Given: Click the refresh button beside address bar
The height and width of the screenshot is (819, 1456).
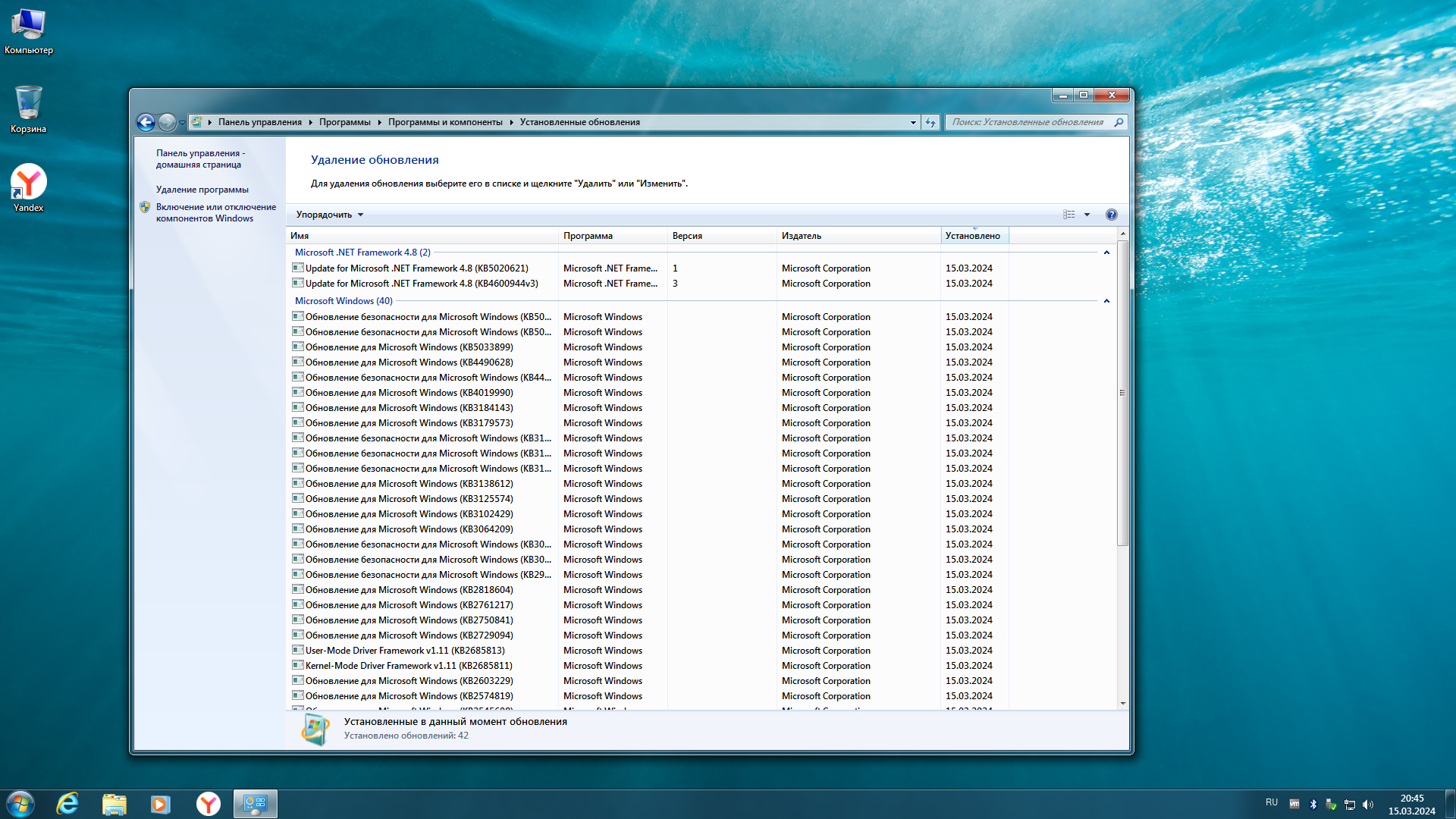Looking at the screenshot, I should [x=930, y=122].
